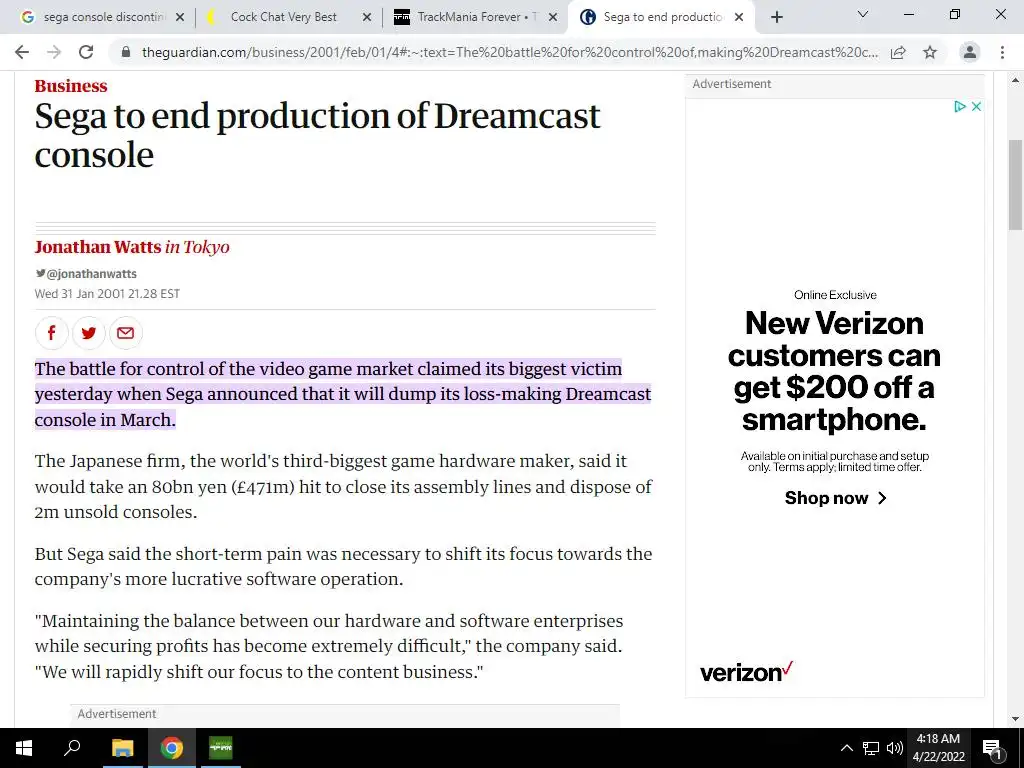Open the green app on the taskbar
Image resolution: width=1024 pixels, height=768 pixels.
point(221,748)
